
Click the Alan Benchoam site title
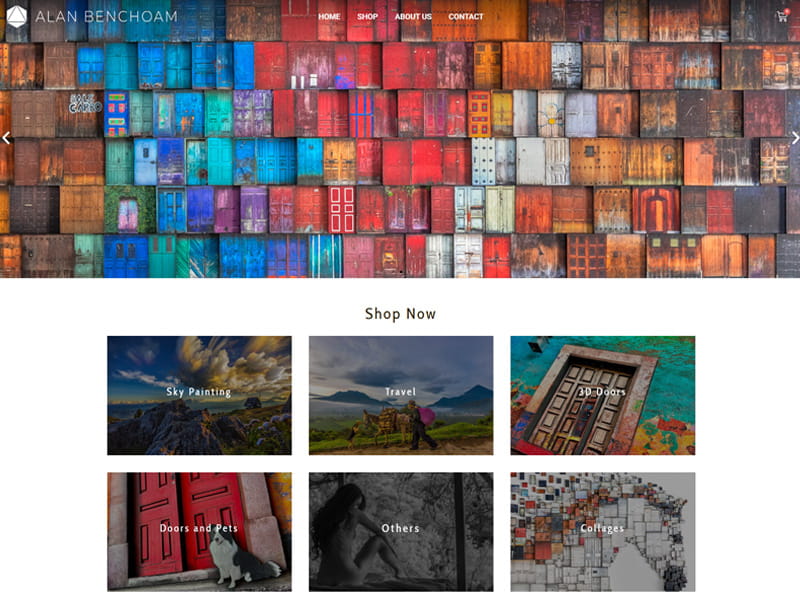coord(107,16)
